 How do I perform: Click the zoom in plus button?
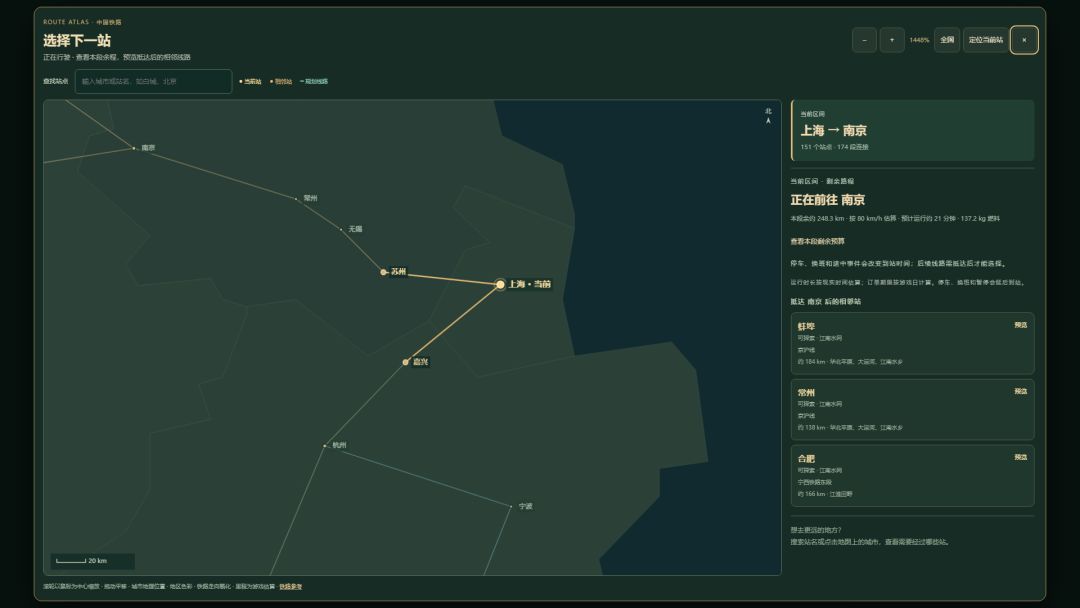point(892,40)
